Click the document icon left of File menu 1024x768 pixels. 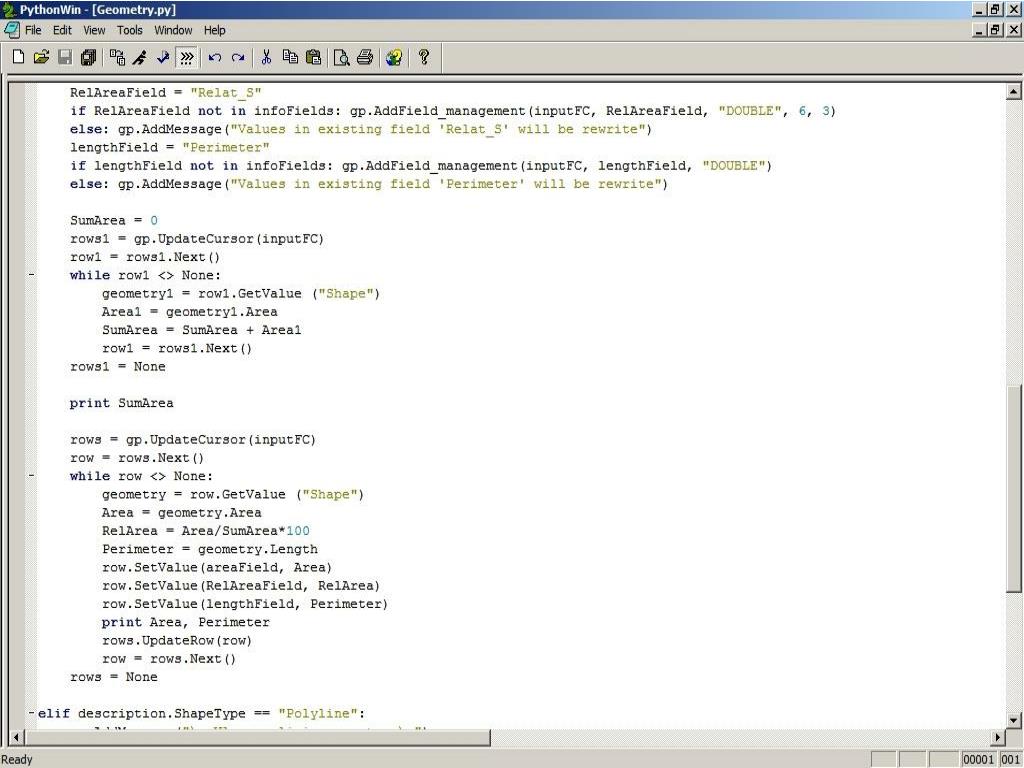11,30
